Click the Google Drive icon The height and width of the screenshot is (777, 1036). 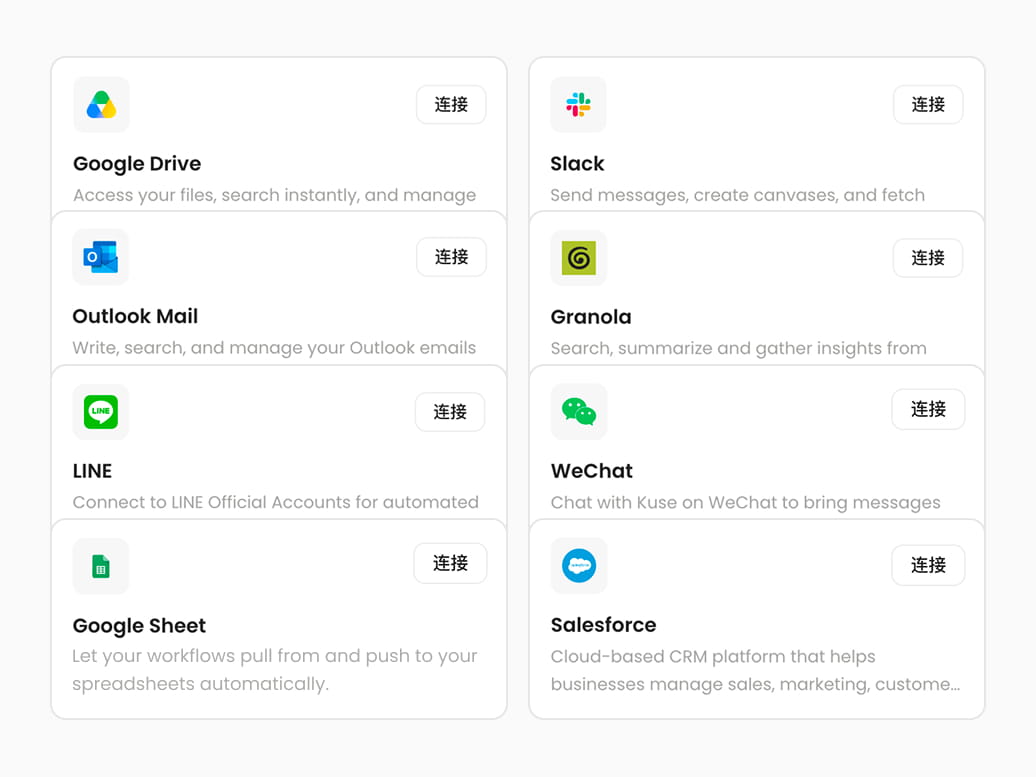(x=101, y=104)
